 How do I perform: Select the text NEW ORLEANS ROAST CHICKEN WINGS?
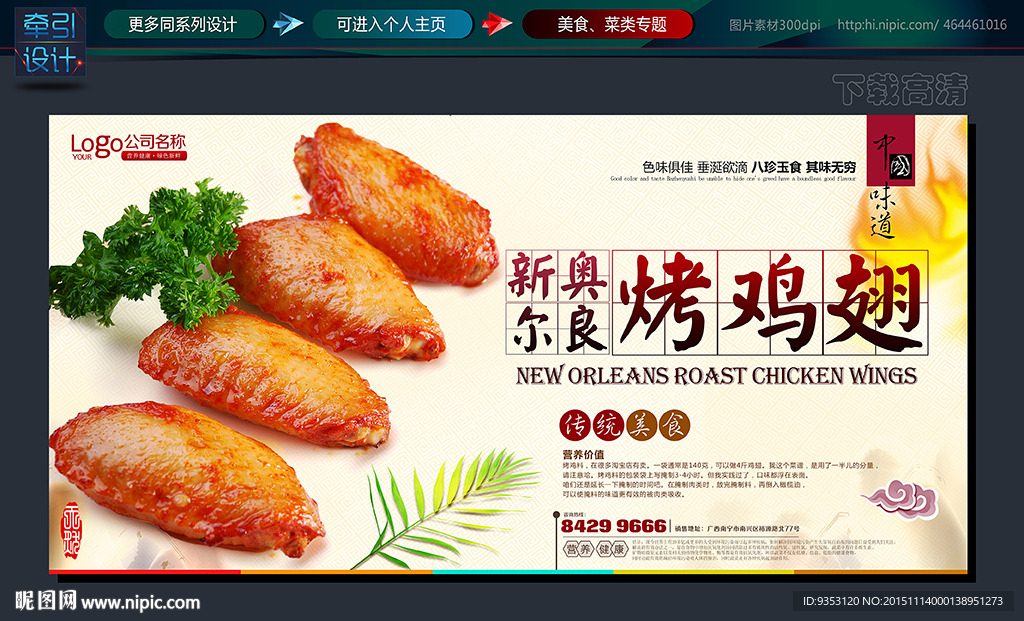click(x=716, y=375)
